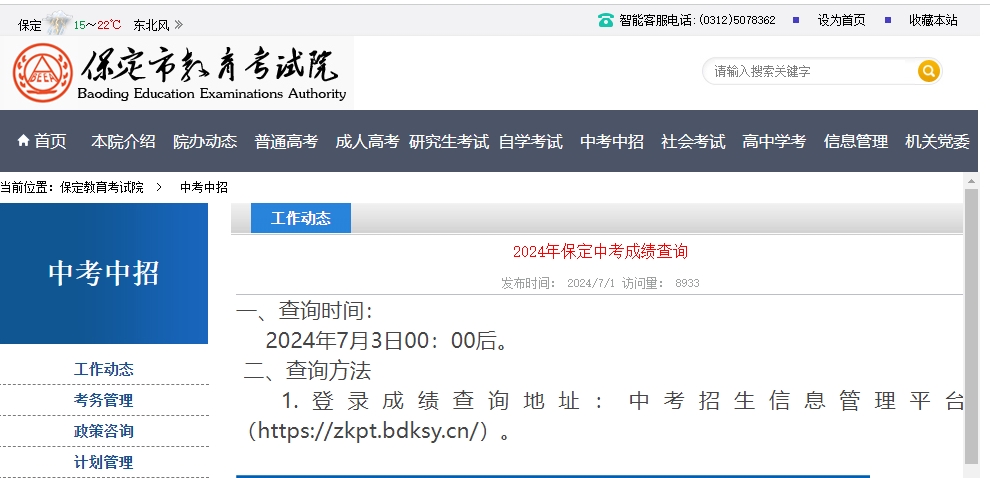Click the orange search magnifier icon

click(x=928, y=71)
